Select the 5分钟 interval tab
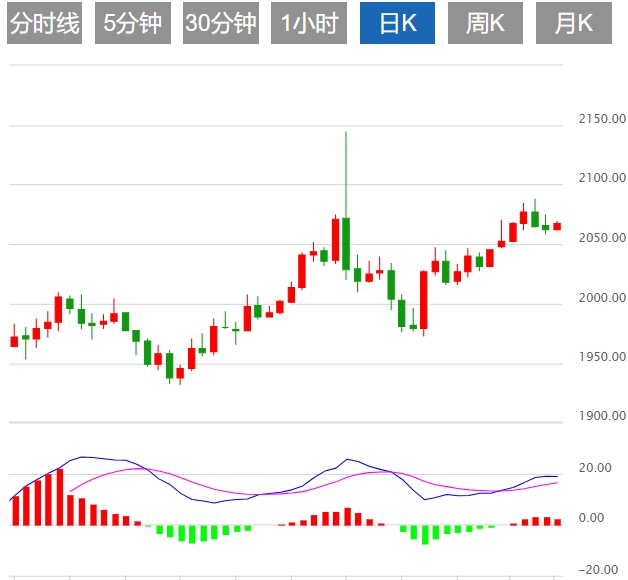Image resolution: width=628 pixels, height=580 pixels. 132,23
